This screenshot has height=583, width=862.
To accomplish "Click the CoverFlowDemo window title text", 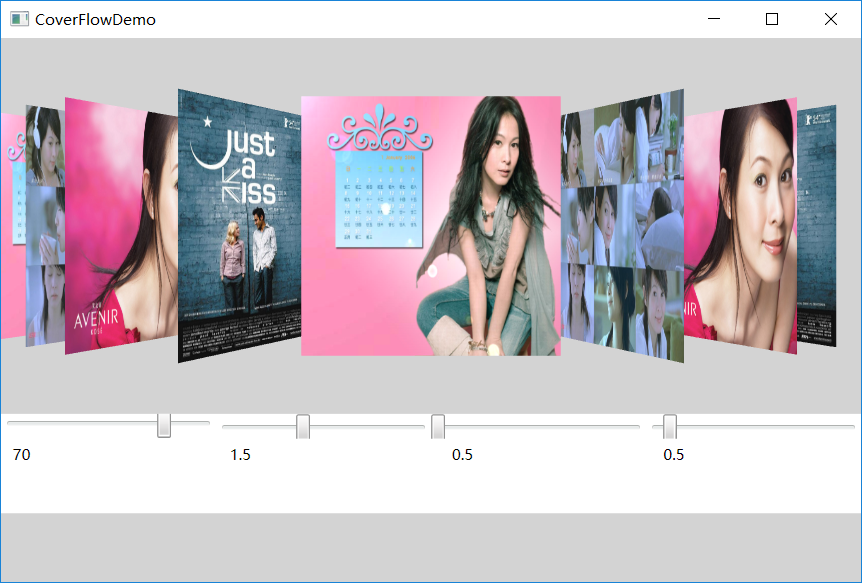I will coord(95,20).
